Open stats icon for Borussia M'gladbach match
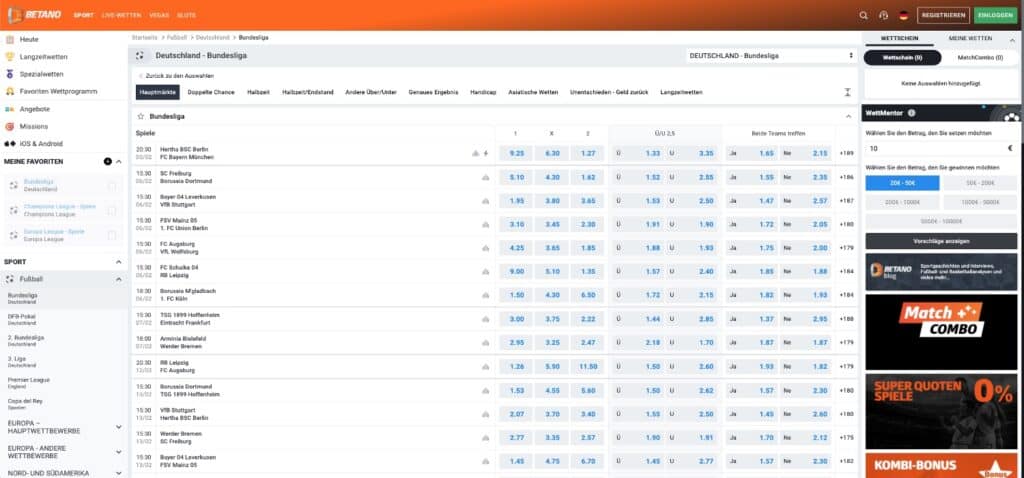Viewport: 1024px width, 478px height. (485, 295)
